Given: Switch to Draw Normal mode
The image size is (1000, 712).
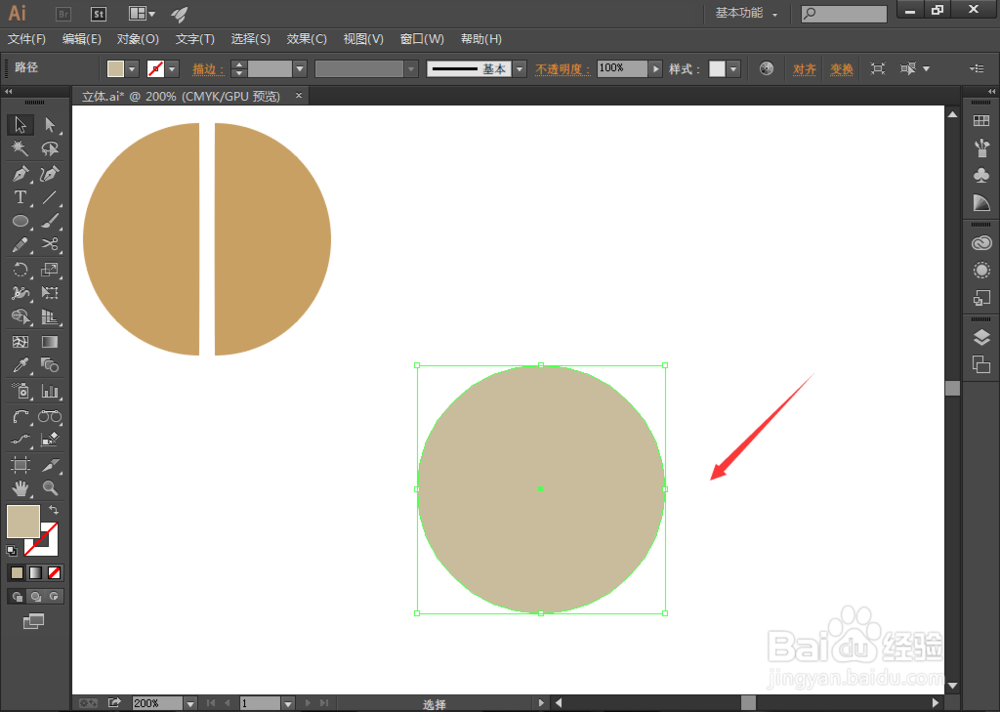Looking at the screenshot, I should [17, 597].
